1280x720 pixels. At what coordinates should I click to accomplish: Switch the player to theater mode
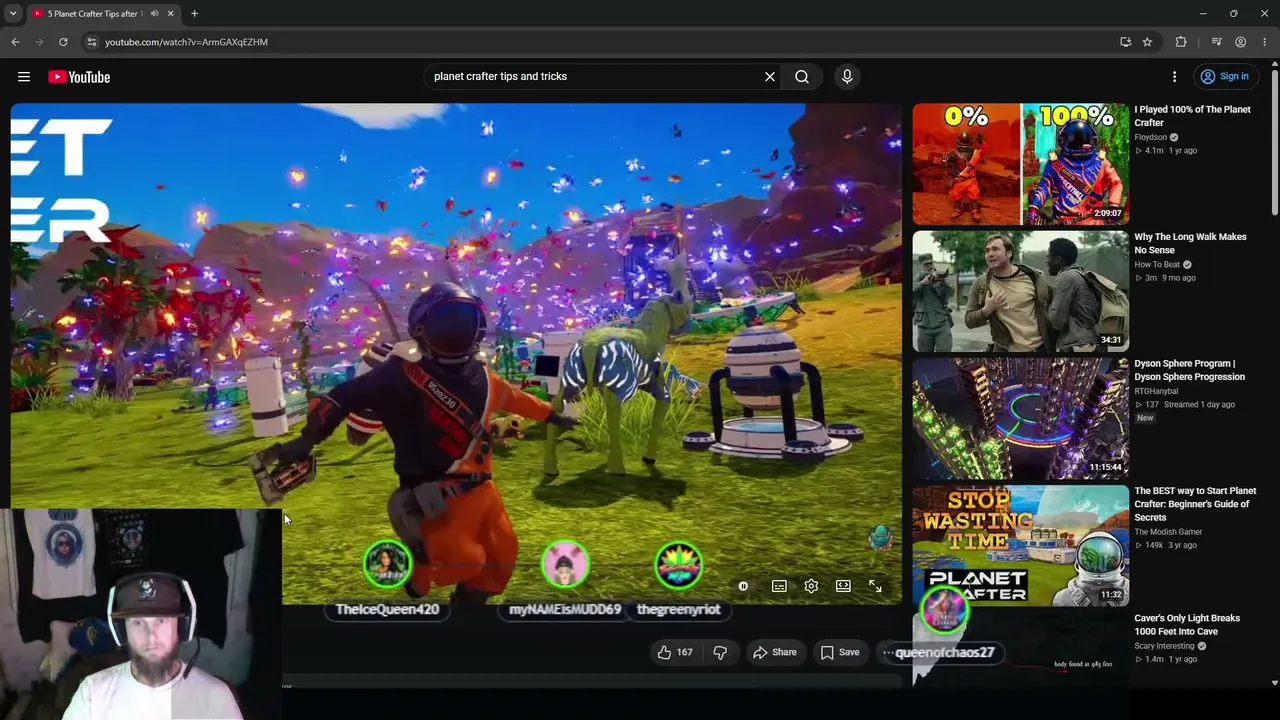tap(843, 586)
